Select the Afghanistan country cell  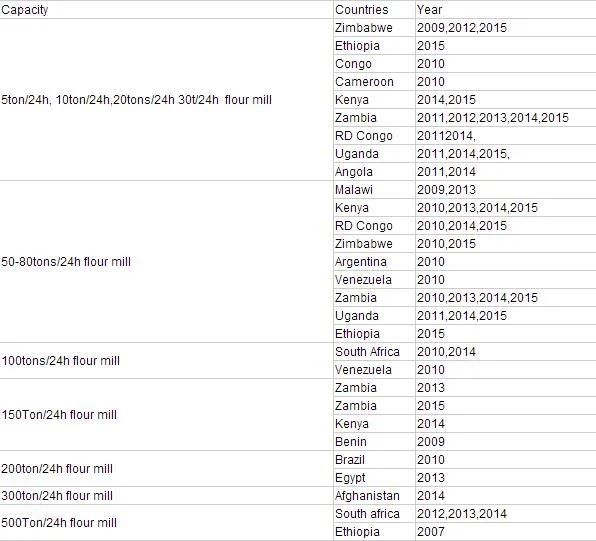[374, 495]
